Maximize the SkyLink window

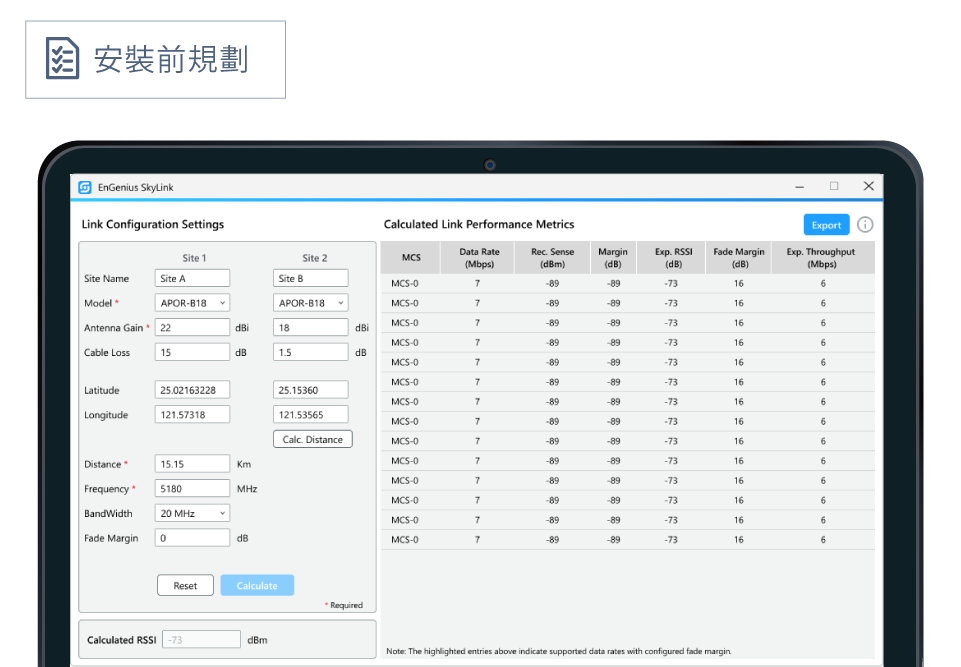tap(834, 186)
